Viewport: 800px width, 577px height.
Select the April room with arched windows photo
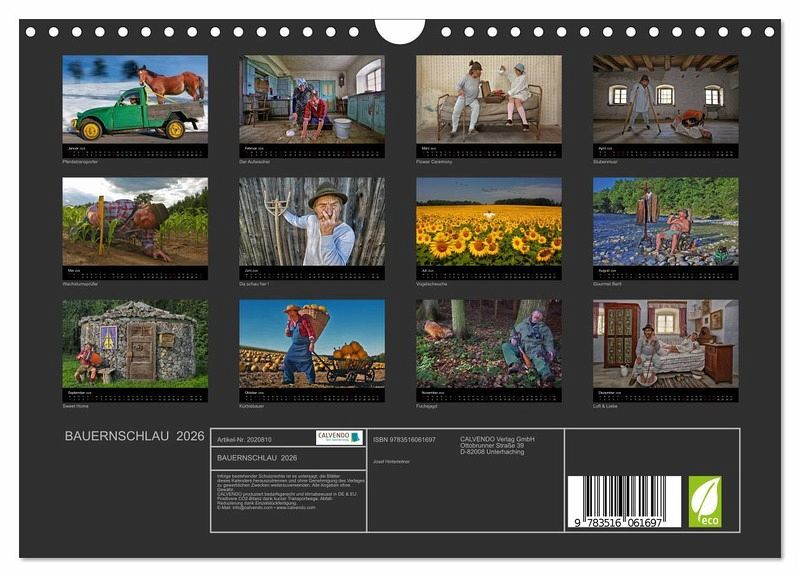click(665, 99)
